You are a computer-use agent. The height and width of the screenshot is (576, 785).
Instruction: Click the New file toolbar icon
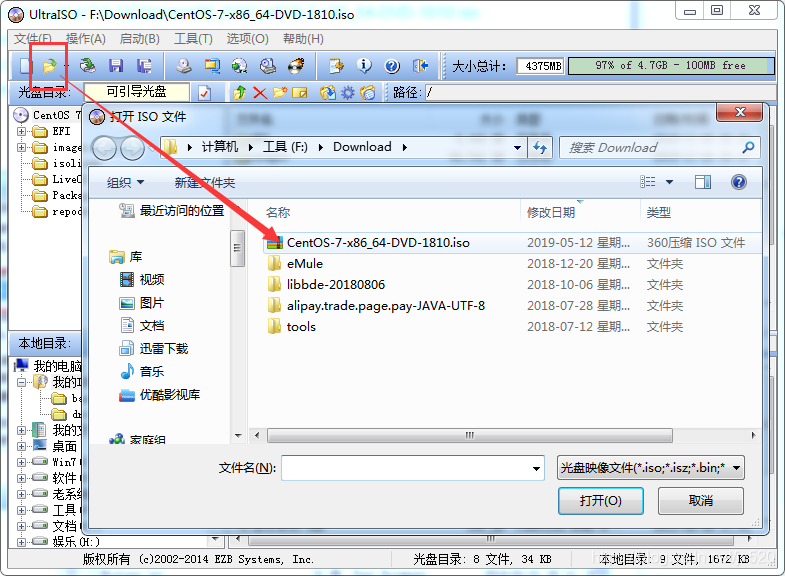tap(25, 66)
